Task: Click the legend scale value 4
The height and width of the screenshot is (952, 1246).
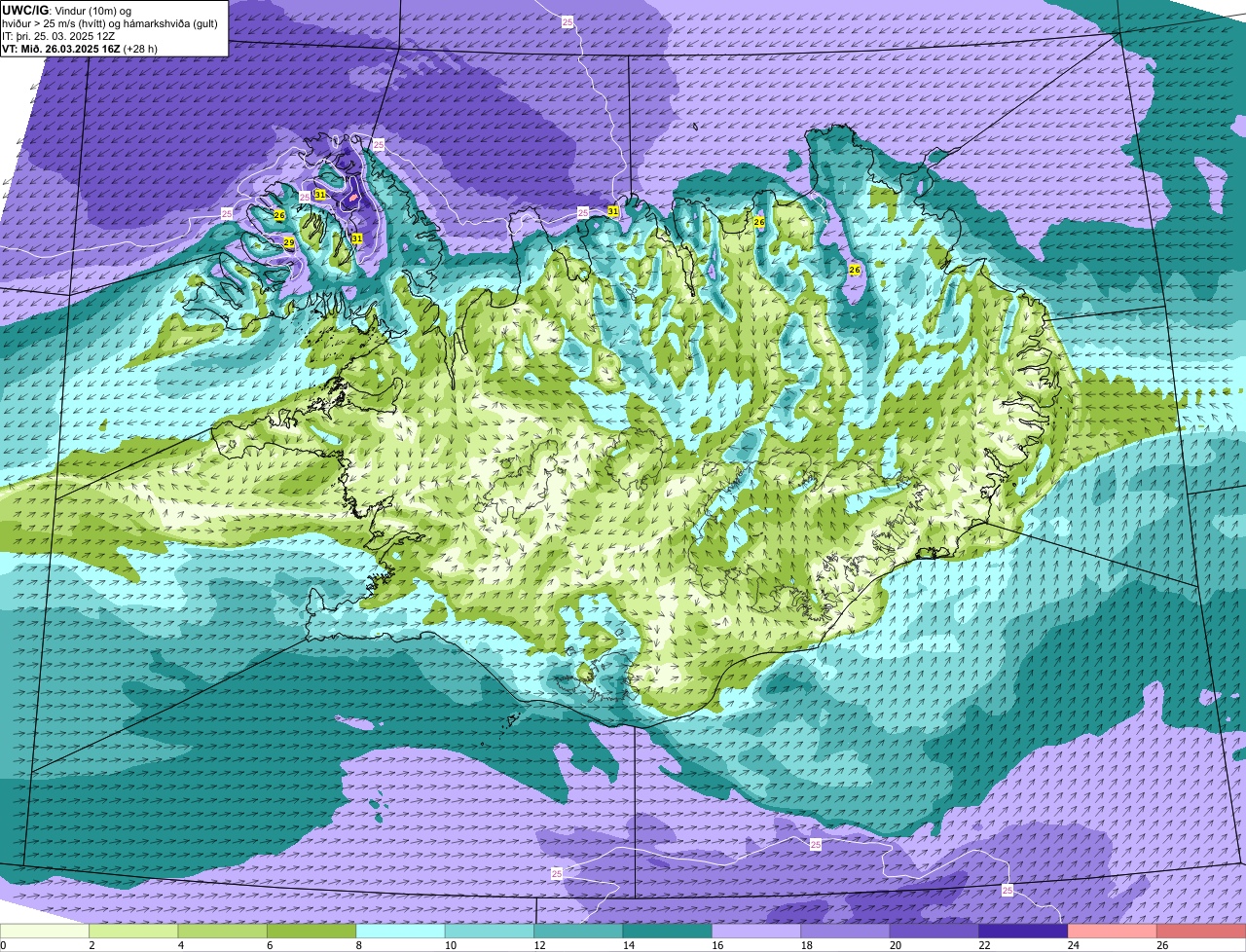Action: 180,945
